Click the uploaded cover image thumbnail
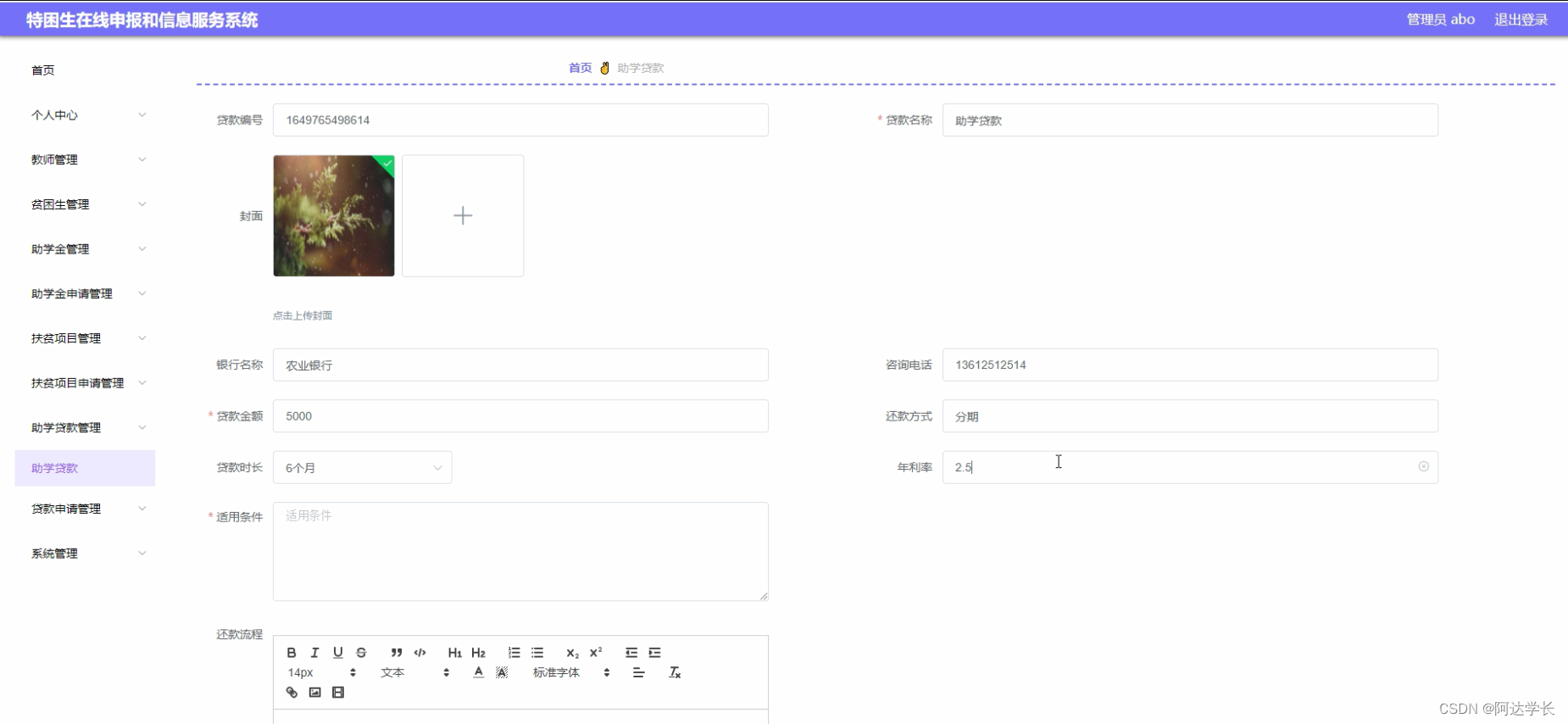Image resolution: width=1568 pixels, height=724 pixels. coord(334,215)
